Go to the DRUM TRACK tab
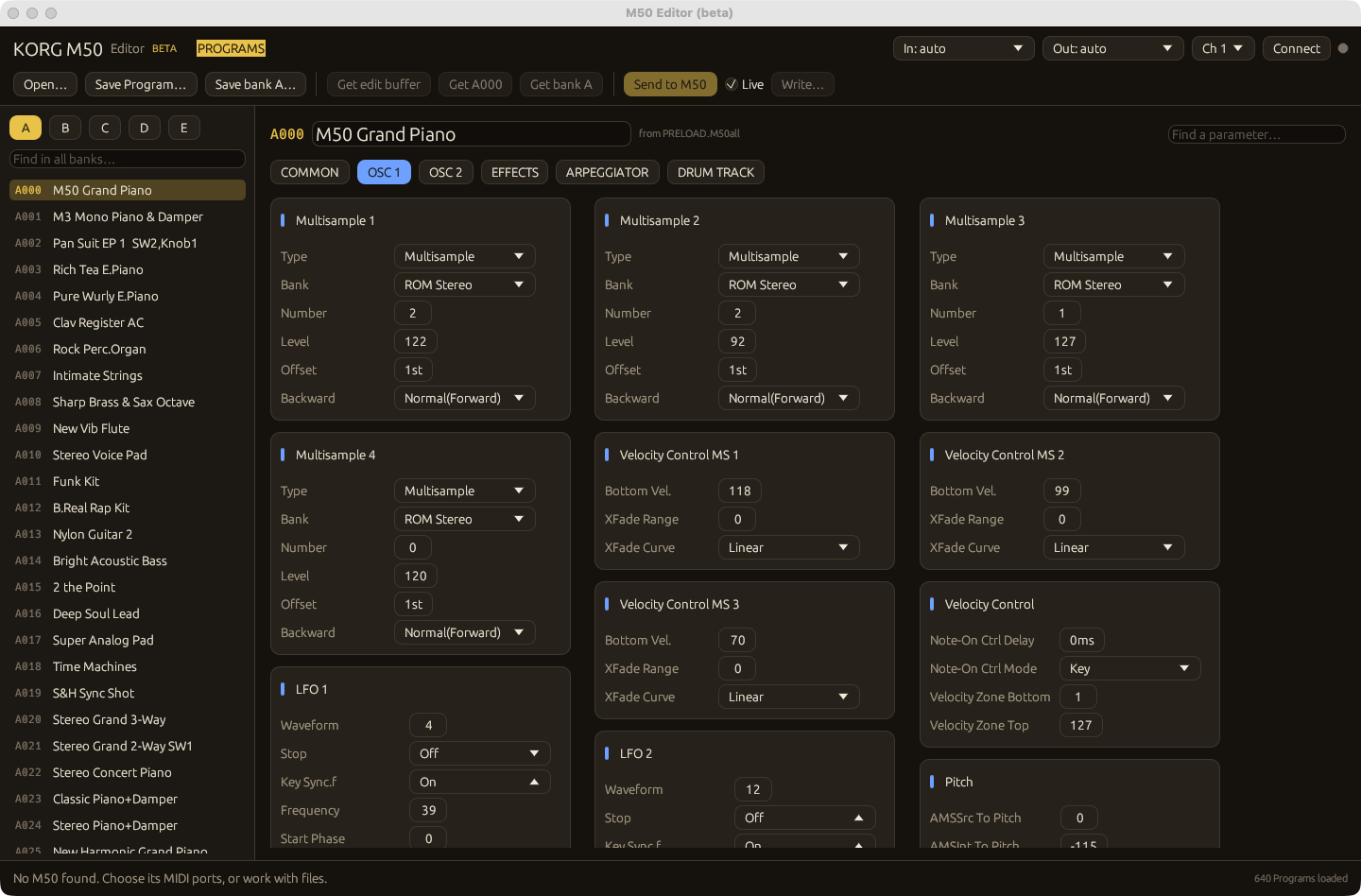The width and height of the screenshot is (1361, 896). click(x=715, y=172)
